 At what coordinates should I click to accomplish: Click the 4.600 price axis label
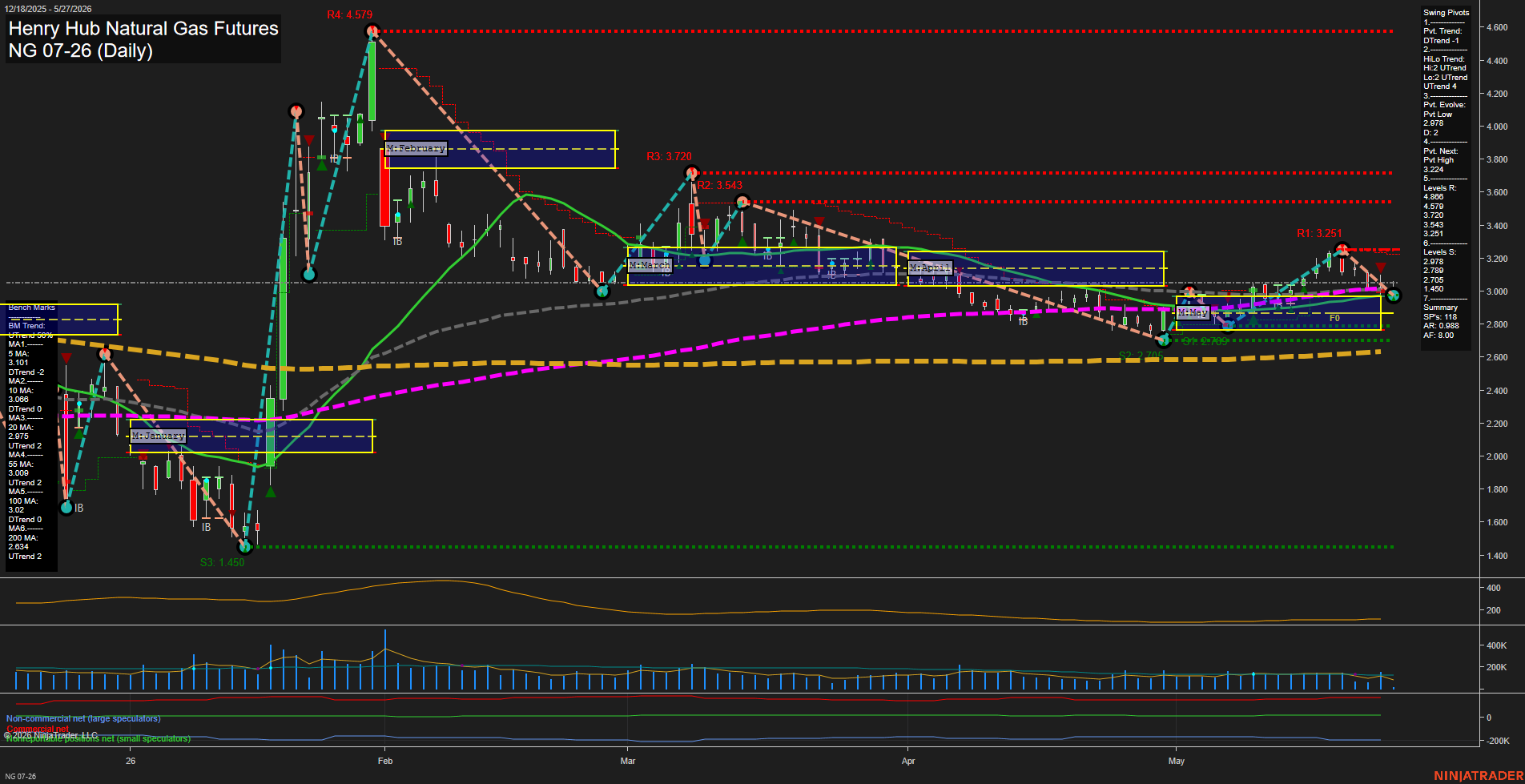1497,27
